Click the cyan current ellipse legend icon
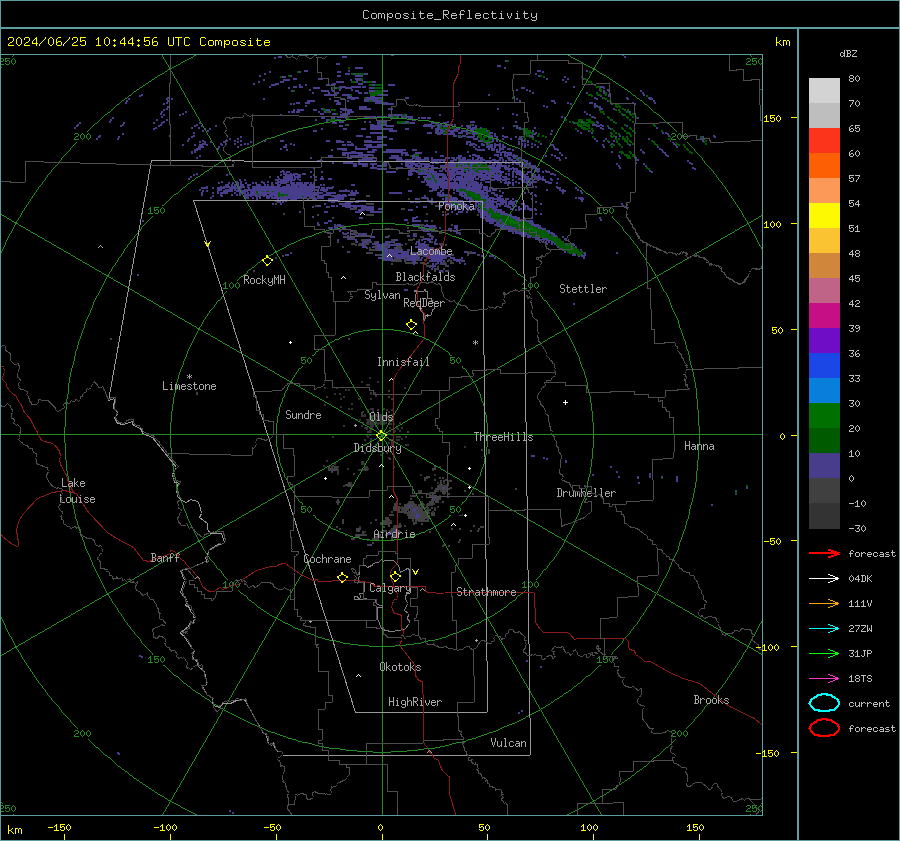Image resolution: width=900 pixels, height=841 pixels. tap(824, 703)
